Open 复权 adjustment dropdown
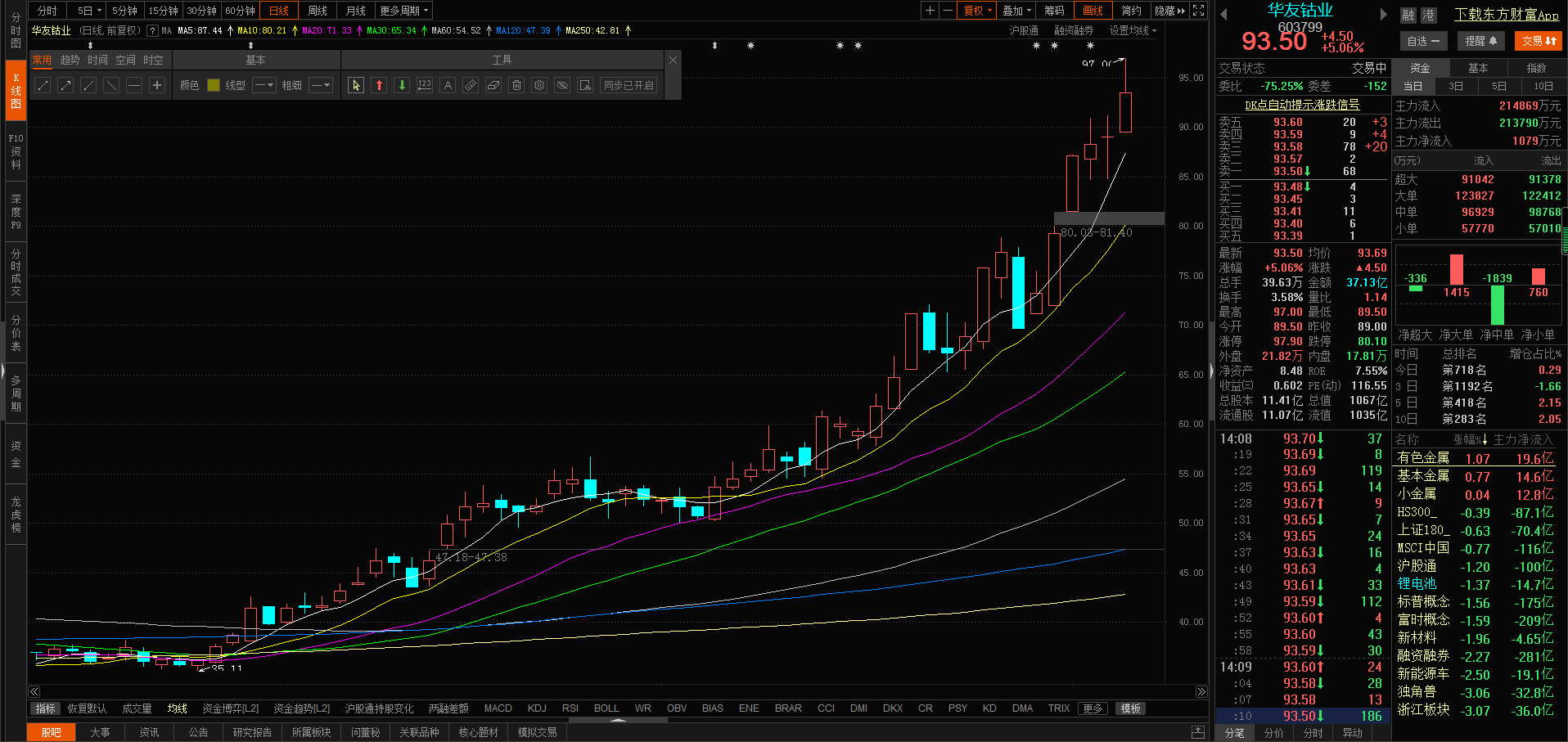The height and width of the screenshot is (742, 1568). point(977,11)
